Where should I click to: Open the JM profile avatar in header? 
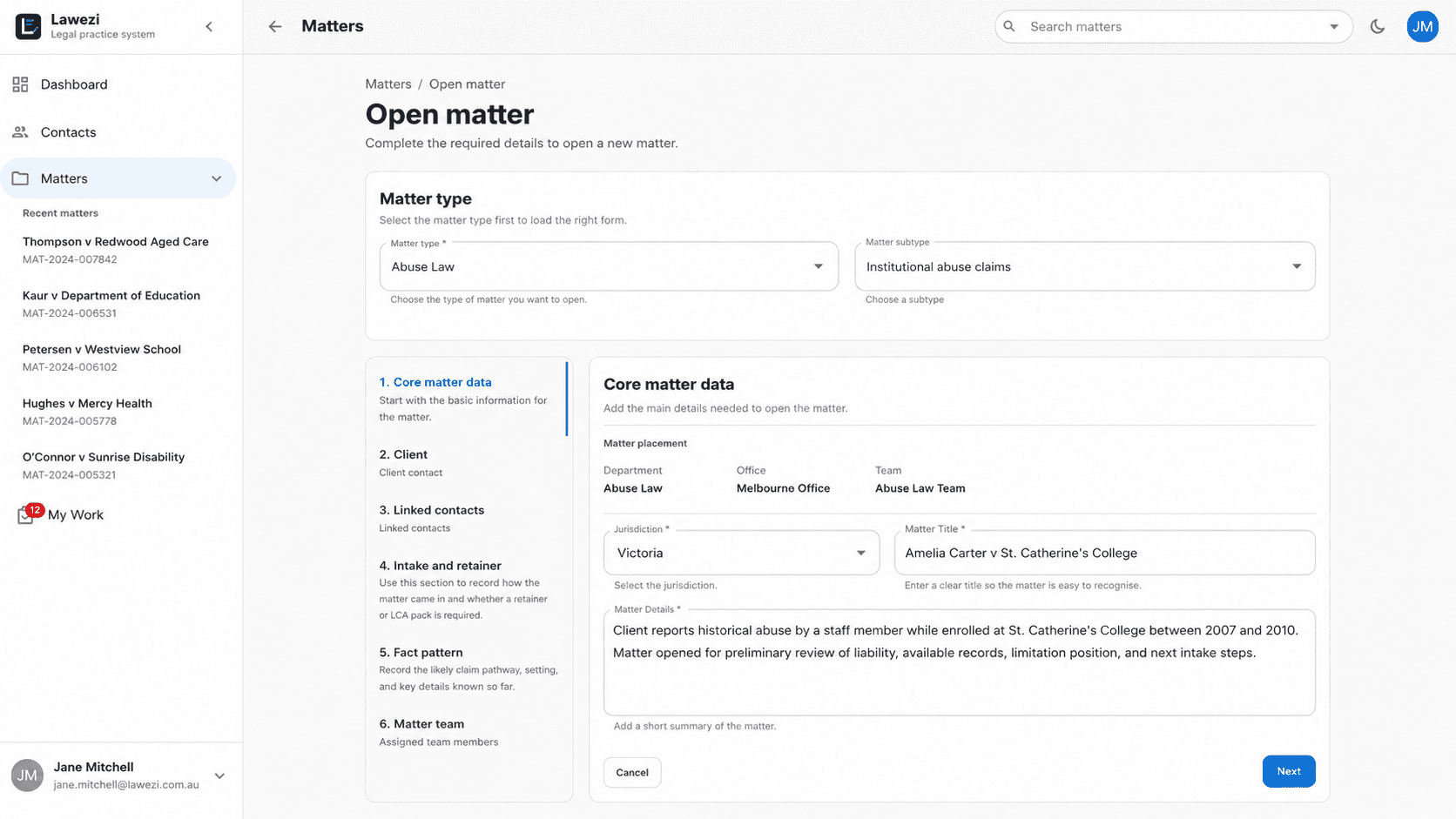1422,26
